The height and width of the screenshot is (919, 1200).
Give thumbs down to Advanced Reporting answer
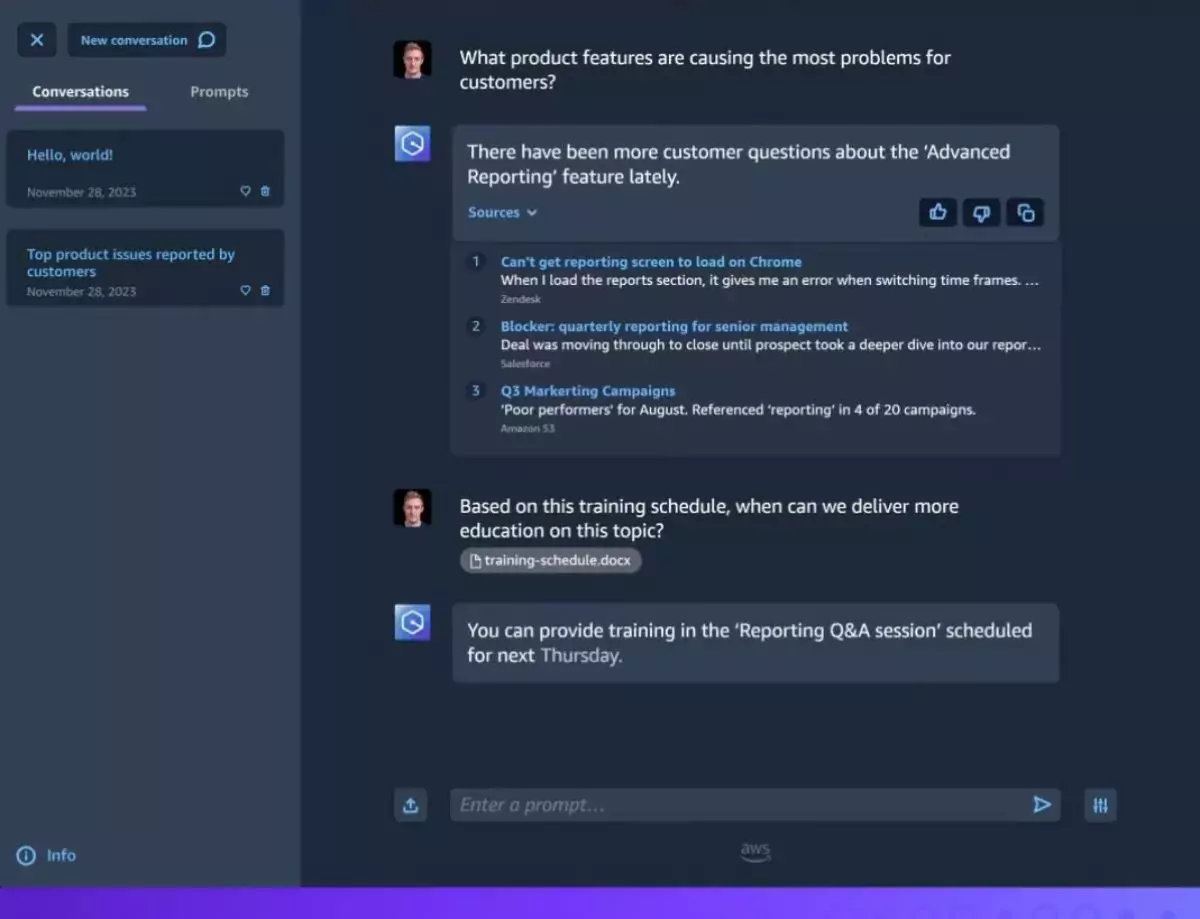coord(981,212)
